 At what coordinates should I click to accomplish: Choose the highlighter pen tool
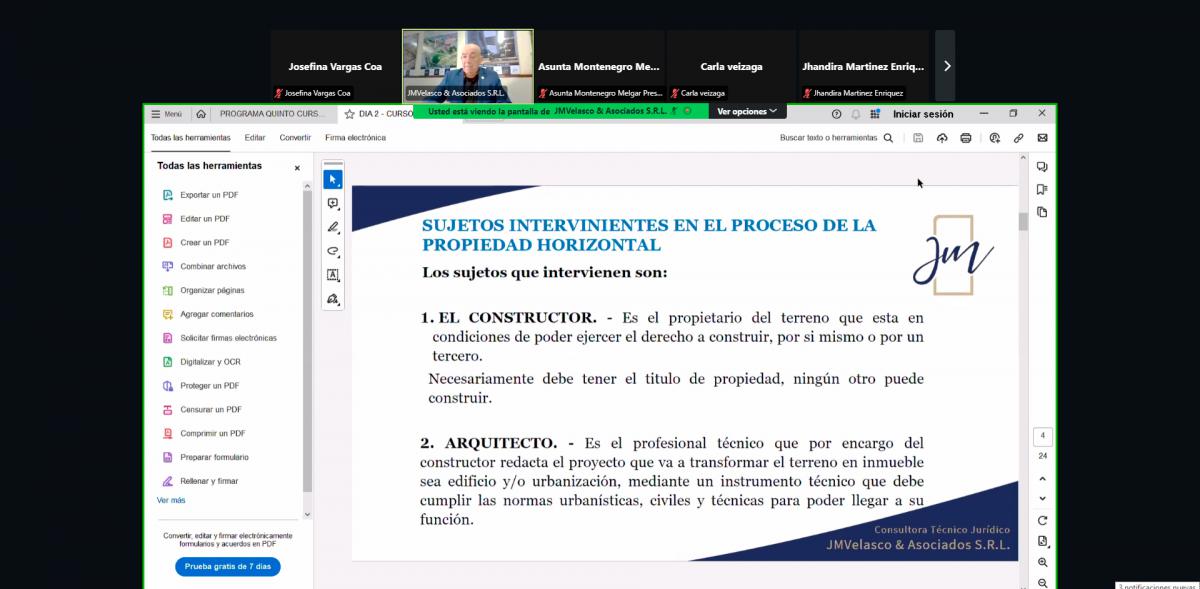[333, 227]
